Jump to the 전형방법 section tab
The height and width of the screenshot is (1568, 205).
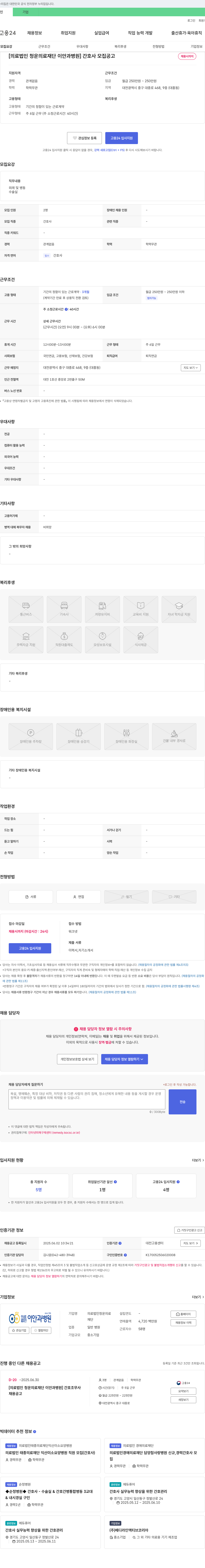coord(158,46)
